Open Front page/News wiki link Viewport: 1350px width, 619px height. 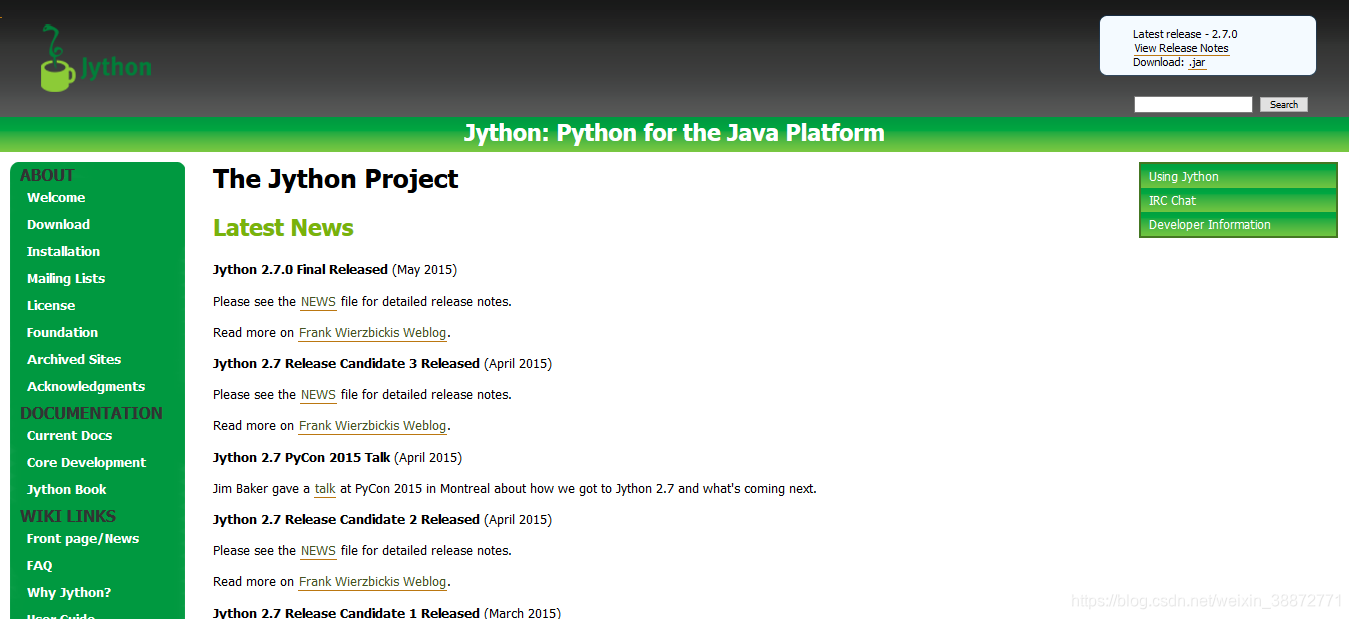(83, 539)
